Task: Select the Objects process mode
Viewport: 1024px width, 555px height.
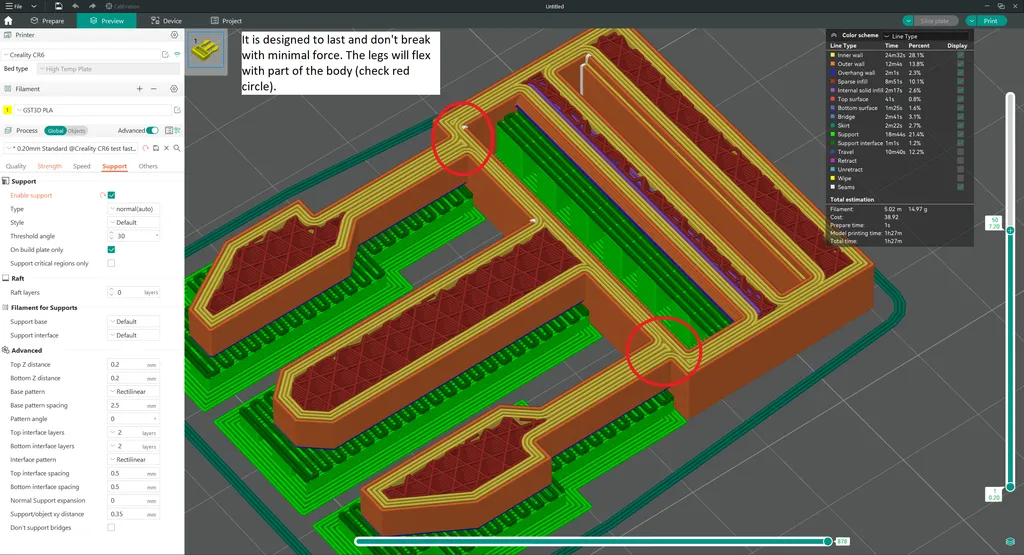Action: [x=76, y=131]
